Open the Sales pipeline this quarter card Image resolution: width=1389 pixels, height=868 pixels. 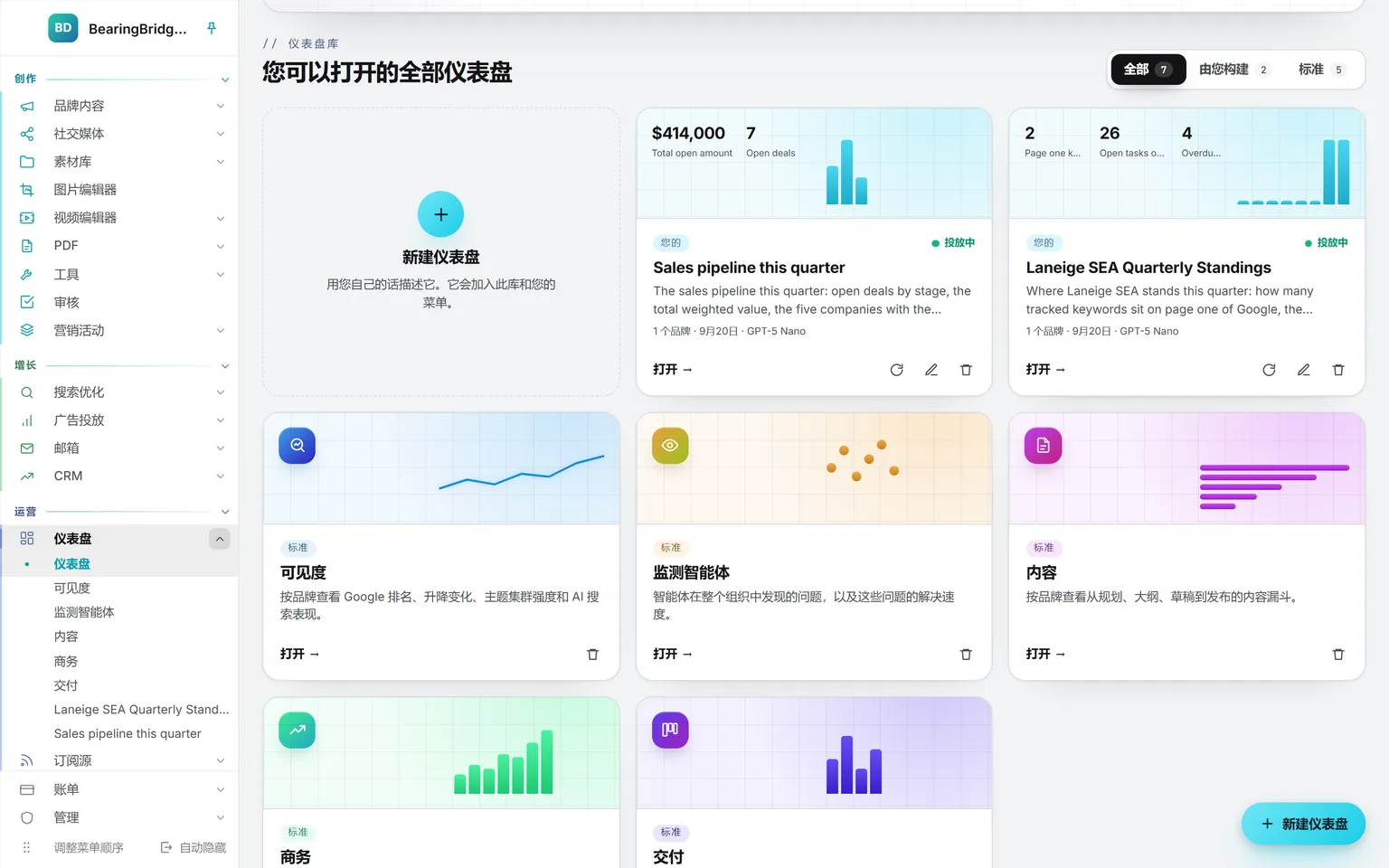point(672,370)
